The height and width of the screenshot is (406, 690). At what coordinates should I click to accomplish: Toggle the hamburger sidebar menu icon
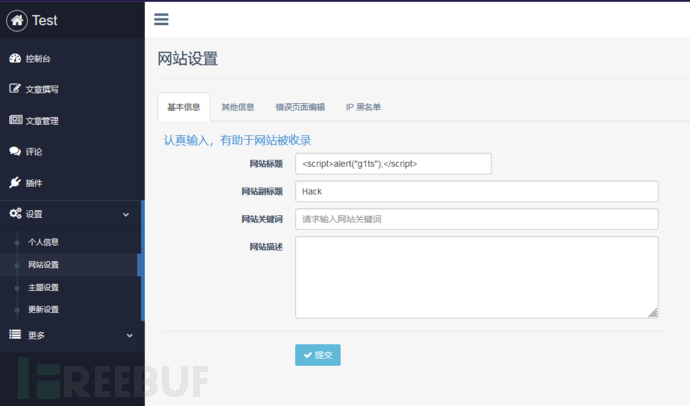point(161,19)
